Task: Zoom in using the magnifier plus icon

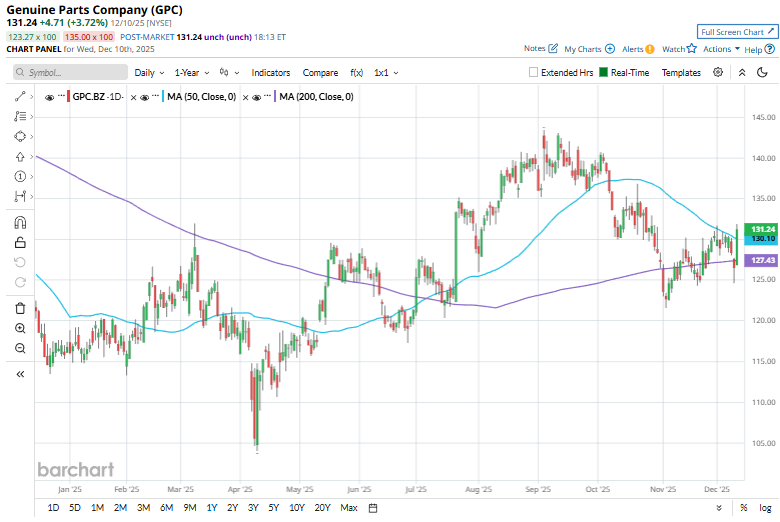Action: pos(20,328)
